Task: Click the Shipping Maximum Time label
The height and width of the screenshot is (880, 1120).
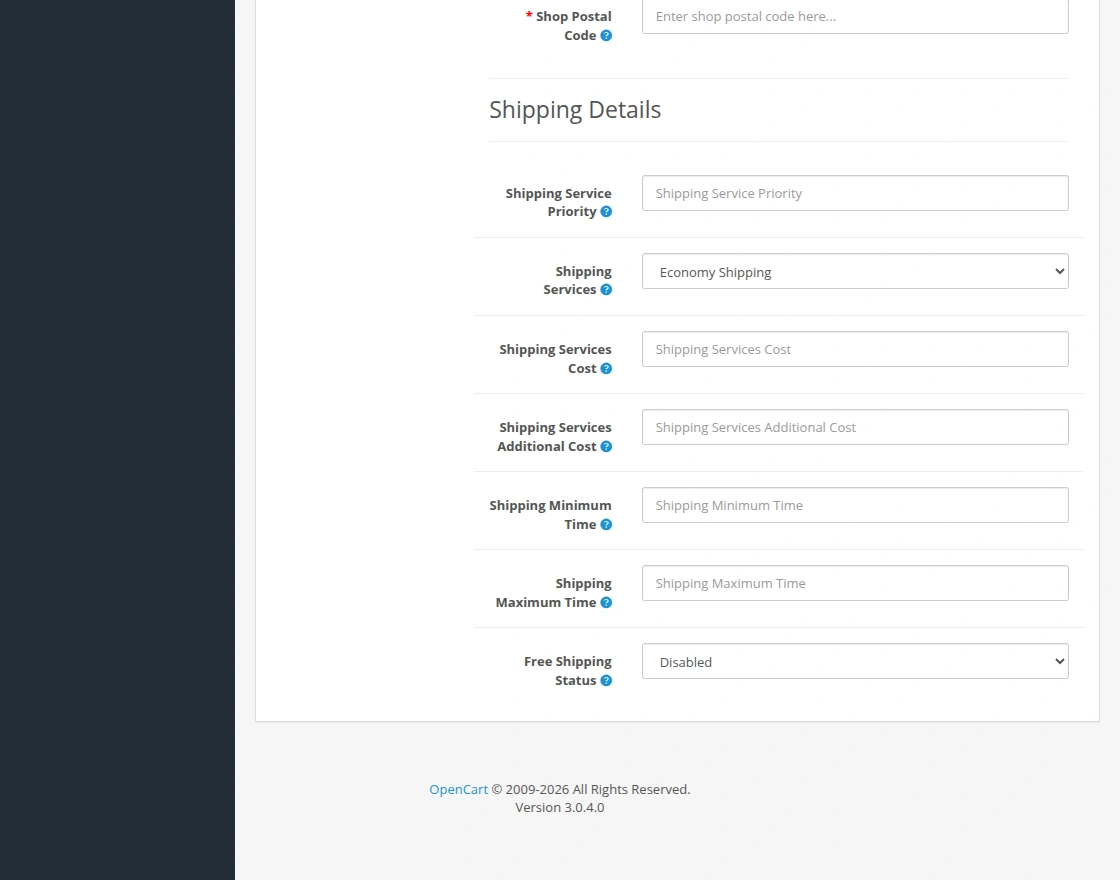Action: coord(554,593)
